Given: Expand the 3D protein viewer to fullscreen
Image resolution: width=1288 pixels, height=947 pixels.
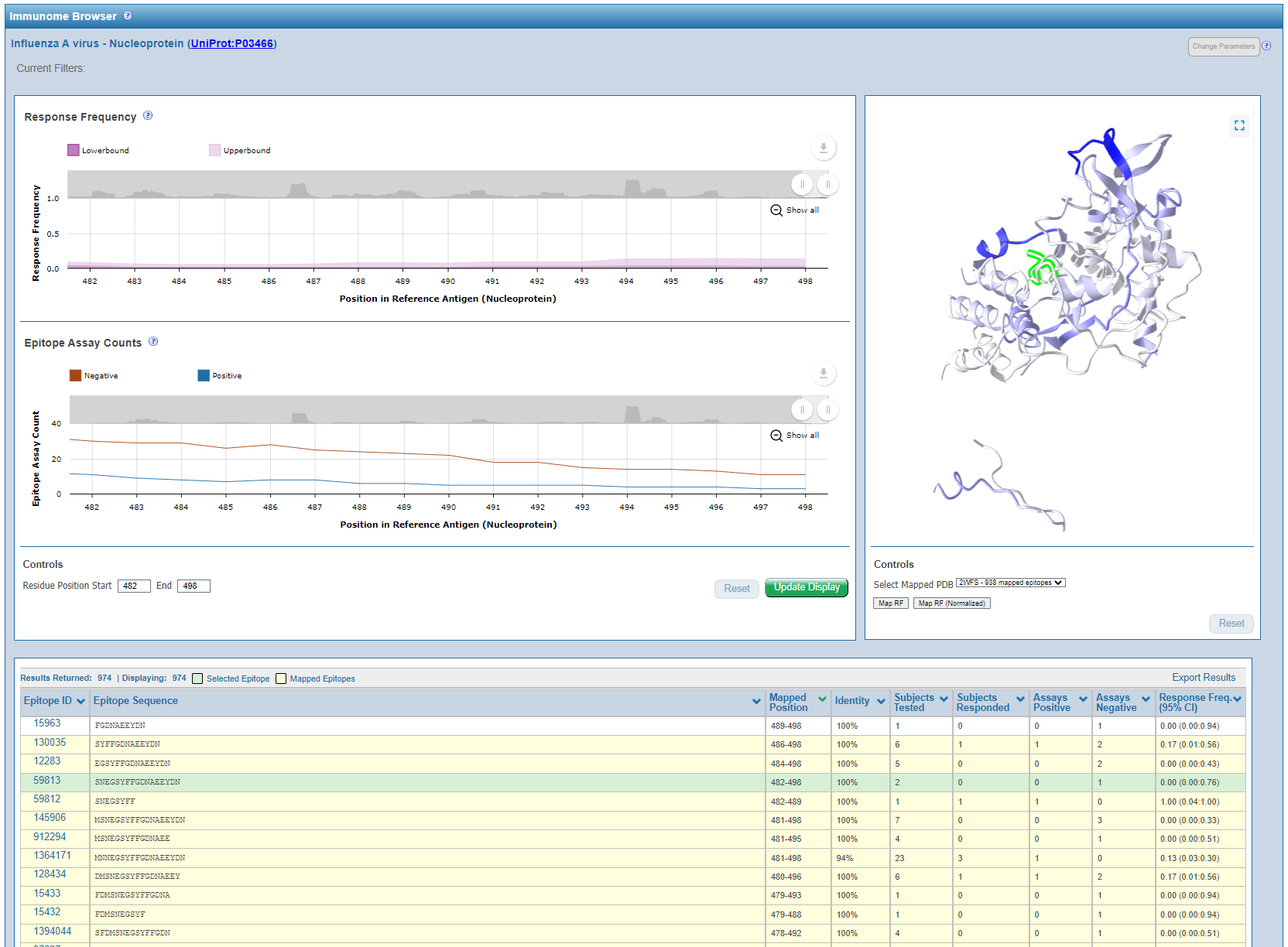Looking at the screenshot, I should pyautogui.click(x=1239, y=125).
